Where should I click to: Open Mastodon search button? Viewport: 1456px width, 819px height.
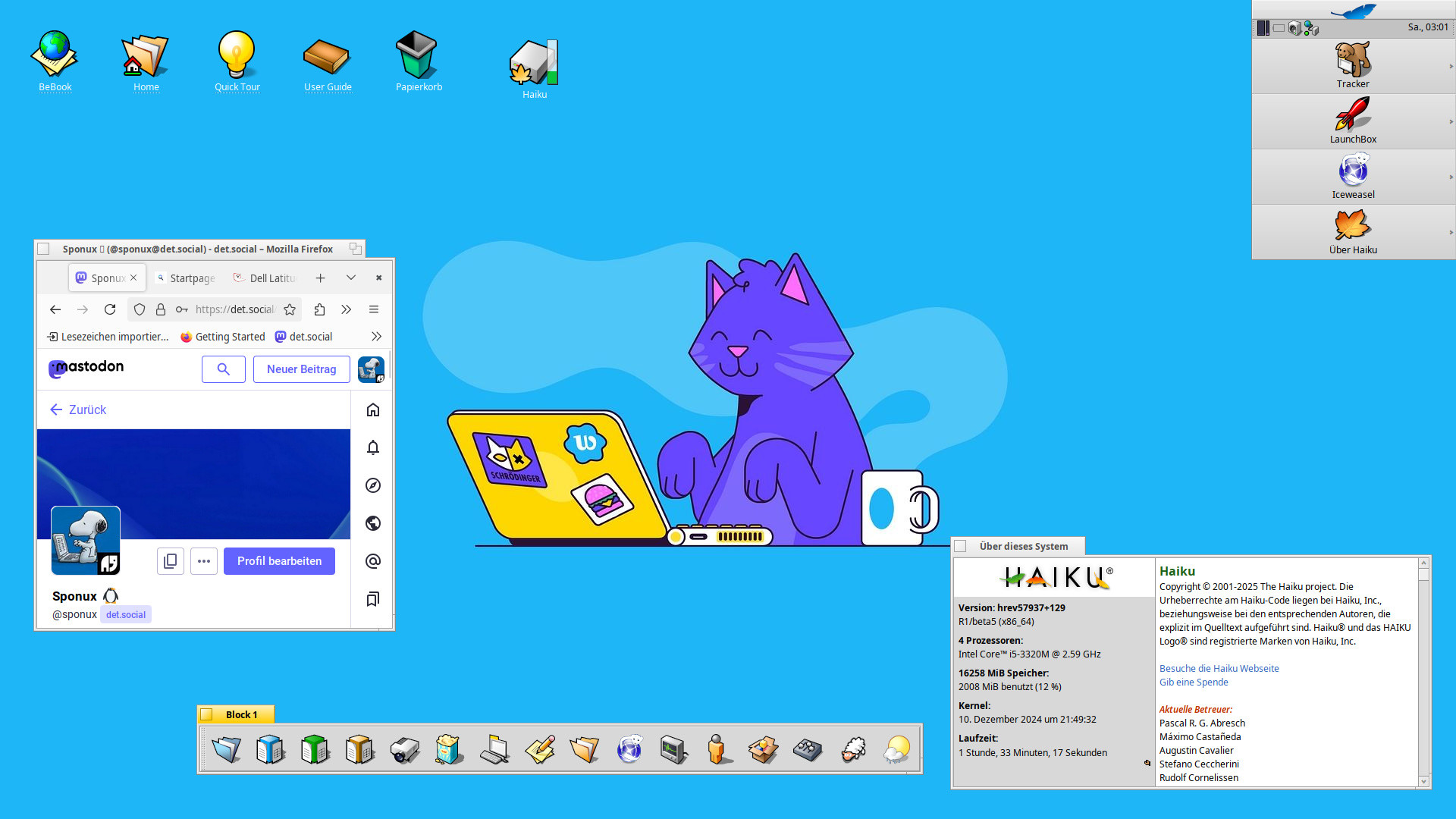(x=223, y=369)
